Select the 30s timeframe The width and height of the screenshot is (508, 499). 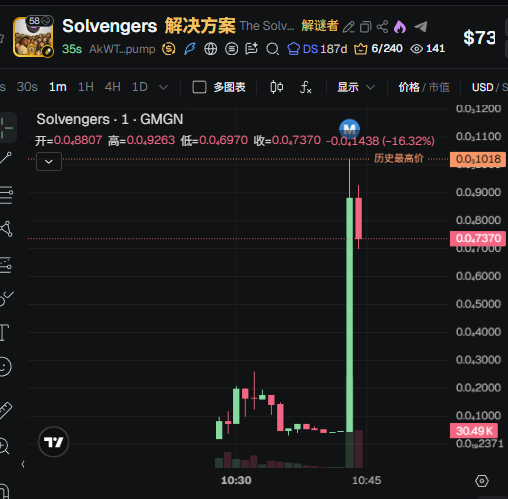click(27, 87)
